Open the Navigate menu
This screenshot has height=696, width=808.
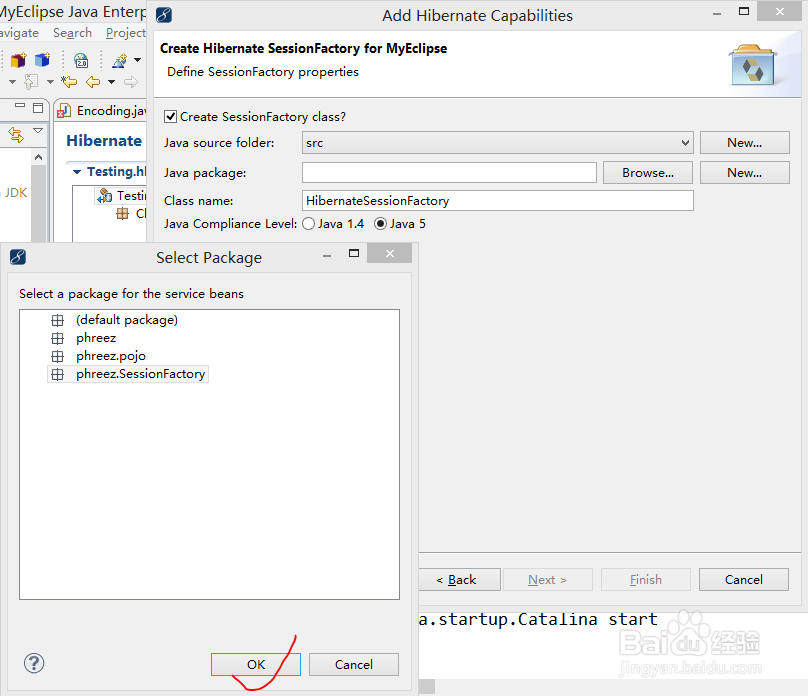(x=19, y=33)
